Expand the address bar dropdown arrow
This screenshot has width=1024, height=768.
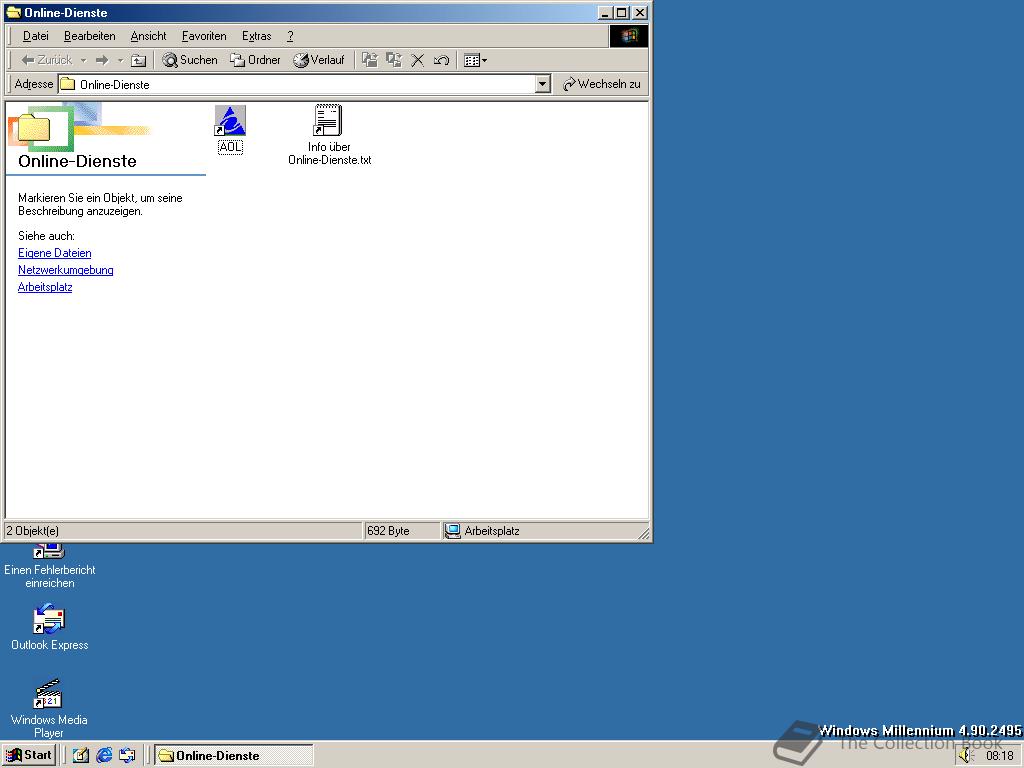pyautogui.click(x=543, y=84)
